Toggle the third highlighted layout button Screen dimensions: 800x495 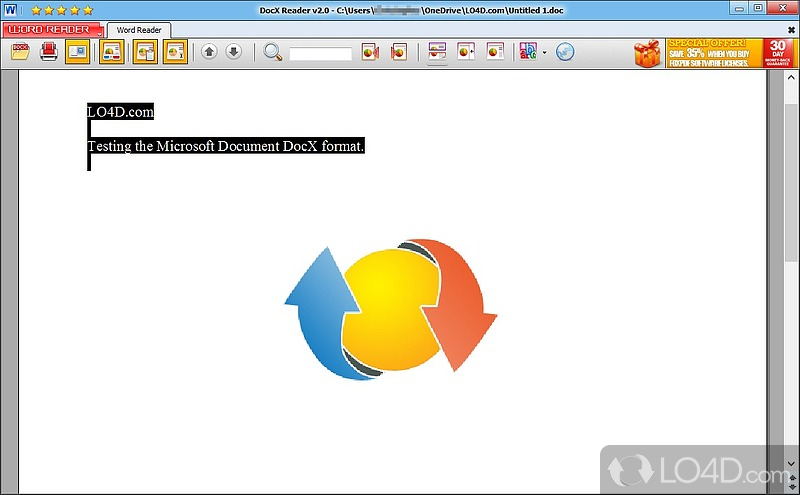pyautogui.click(x=175, y=52)
